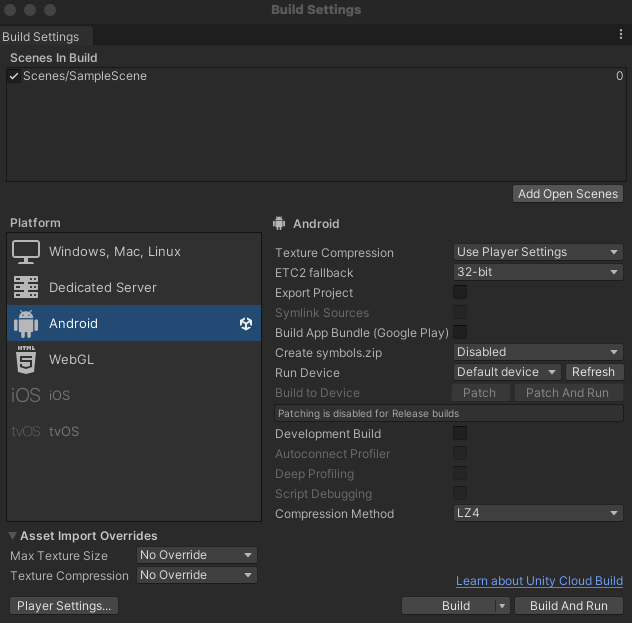Click the tvOS platform icon
Viewport: 632px width, 623px height.
click(26, 431)
